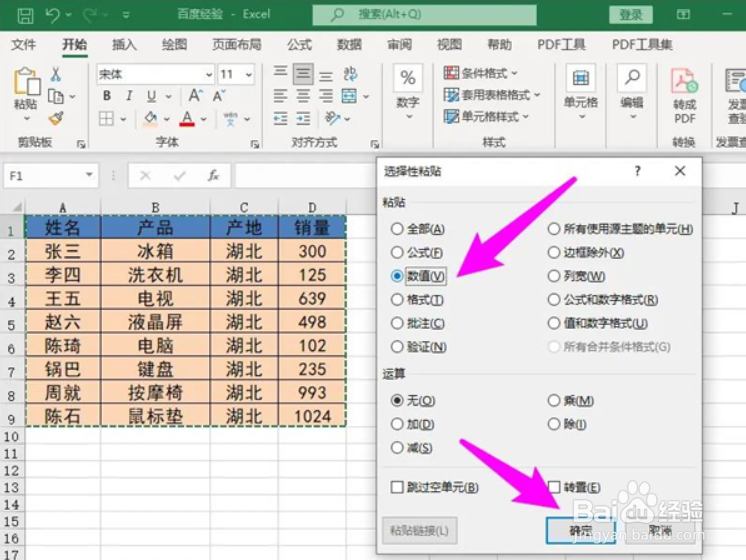Click the Format Painter brush icon
The image size is (746, 560).
56,118
